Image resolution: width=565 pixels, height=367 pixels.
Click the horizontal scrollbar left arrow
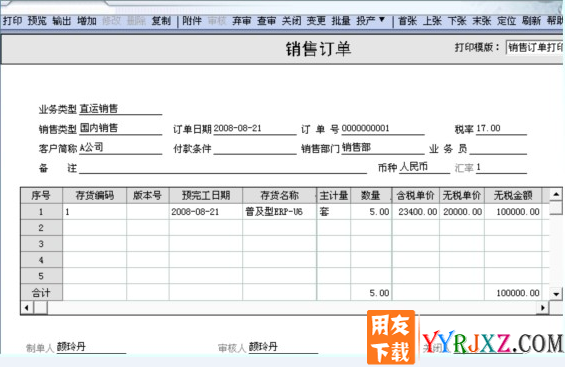pyautogui.click(x=27, y=308)
